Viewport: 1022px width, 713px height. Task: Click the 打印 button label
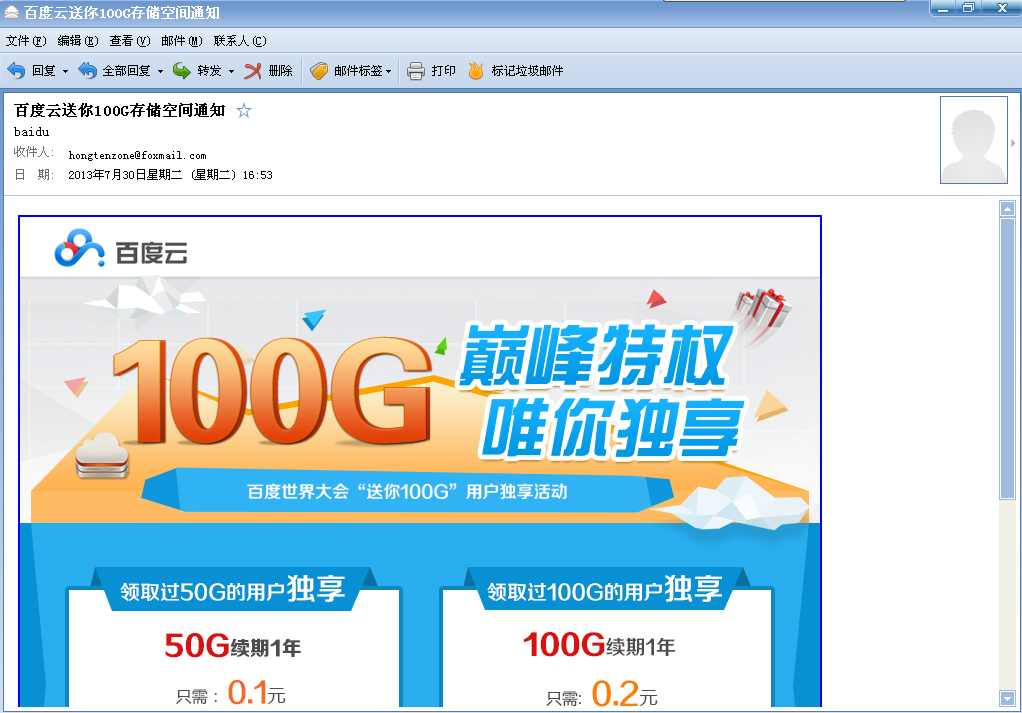(443, 70)
